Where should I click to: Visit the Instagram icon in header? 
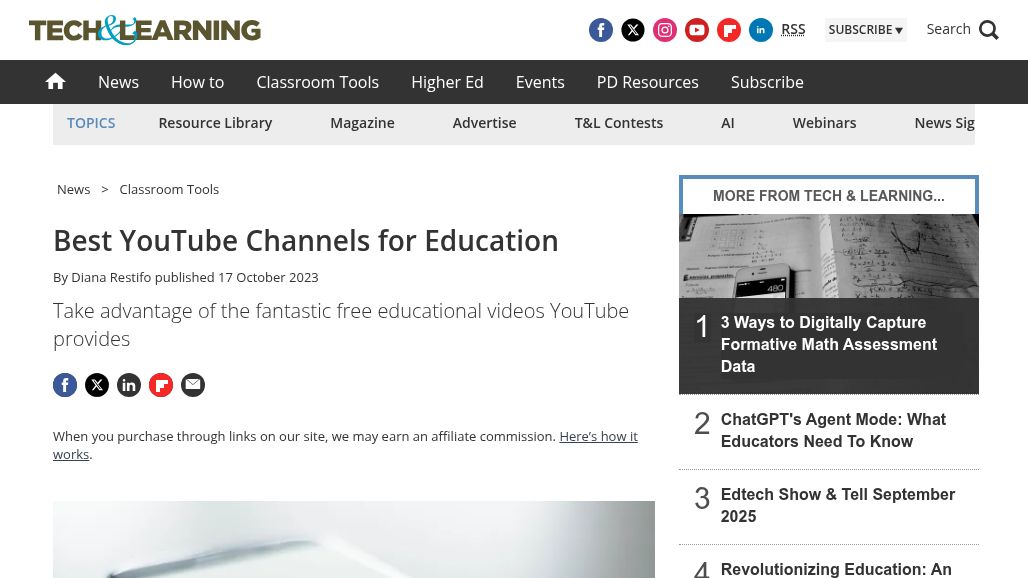tap(665, 30)
